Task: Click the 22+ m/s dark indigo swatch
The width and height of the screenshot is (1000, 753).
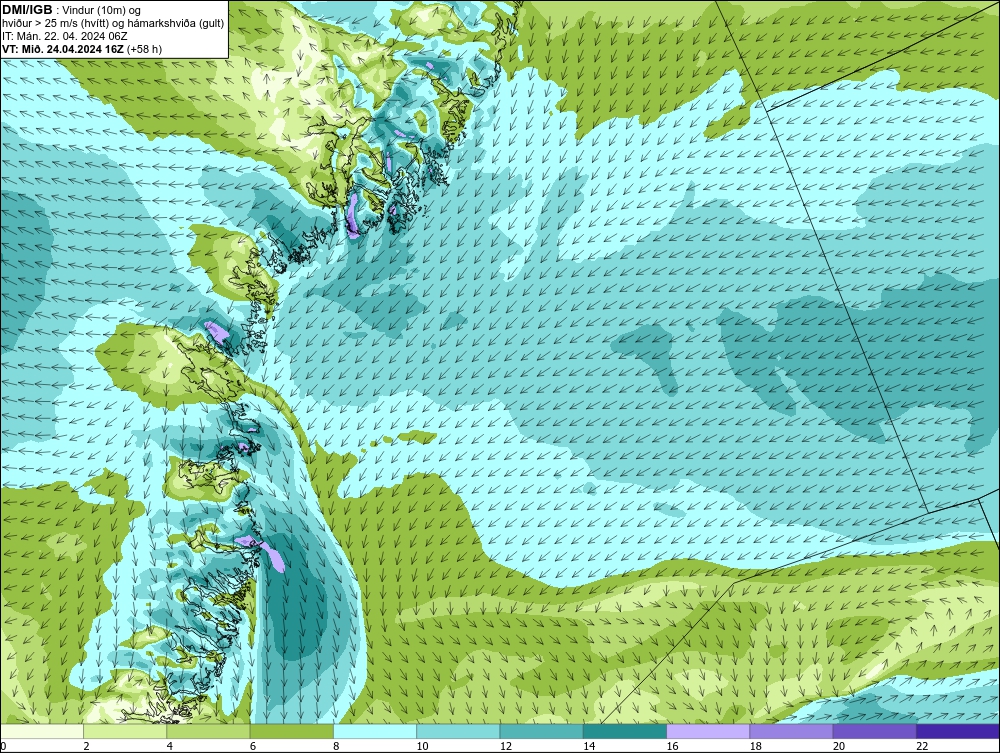Action: (958, 731)
